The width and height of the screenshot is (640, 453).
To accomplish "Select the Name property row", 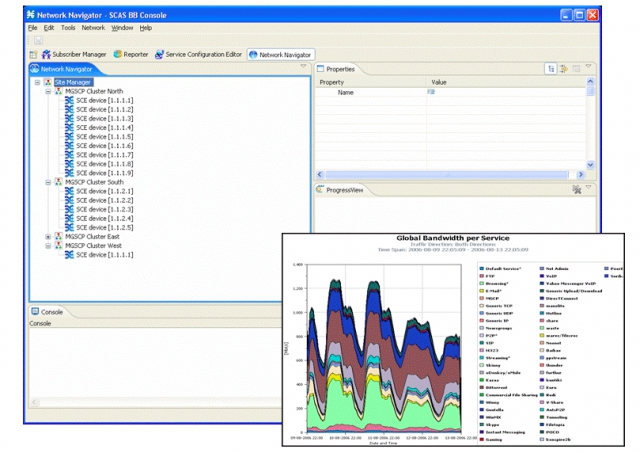I will click(x=451, y=92).
